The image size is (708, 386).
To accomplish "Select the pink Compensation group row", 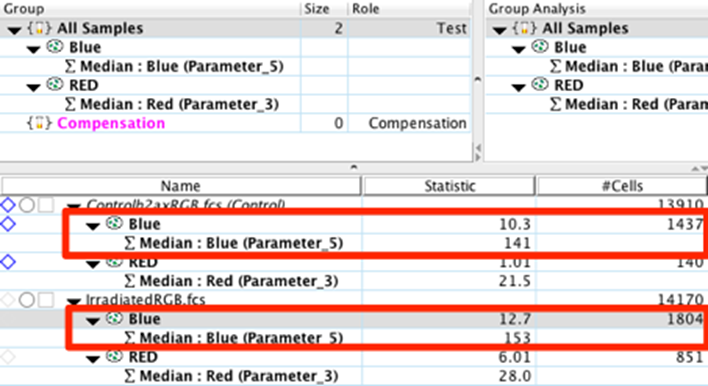I will [x=235, y=123].
